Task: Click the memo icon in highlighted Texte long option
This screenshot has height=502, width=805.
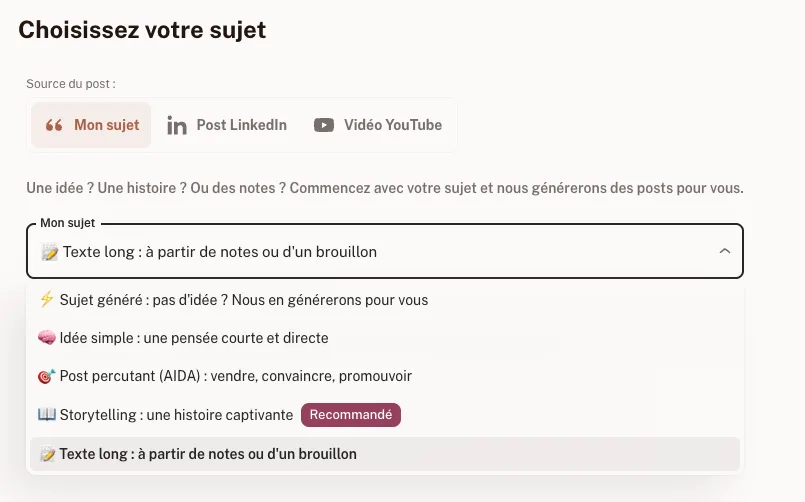Action: click(48, 454)
